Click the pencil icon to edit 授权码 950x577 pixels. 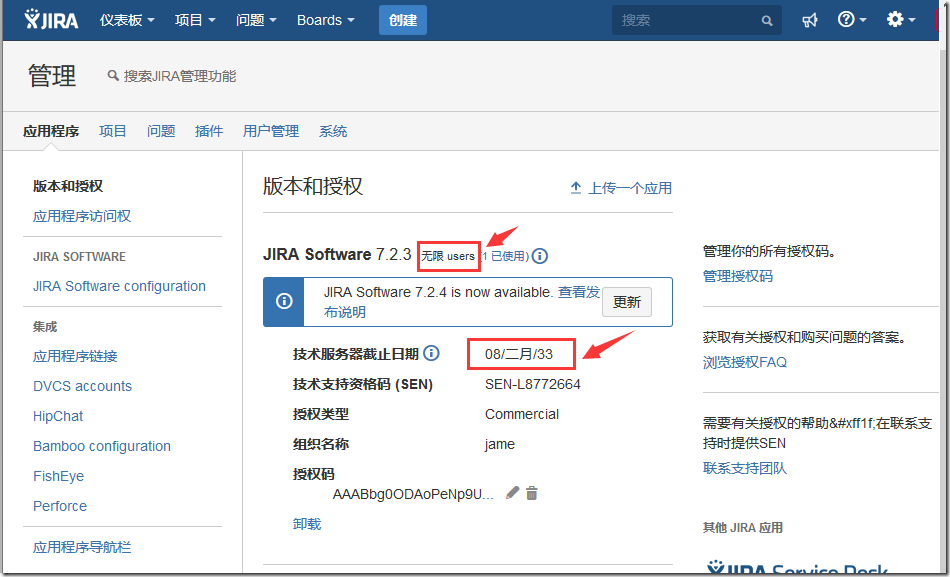tap(513, 493)
